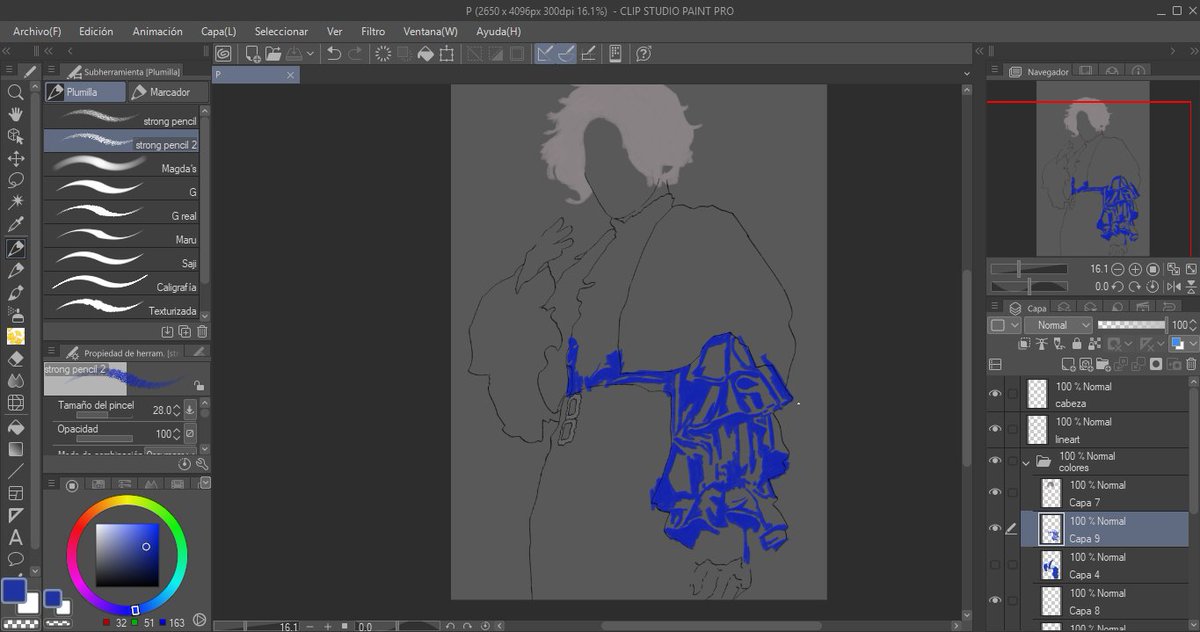Screen dimensions: 1200x632
Task: Toggle Snap to Special Ruler
Action: click(566, 53)
